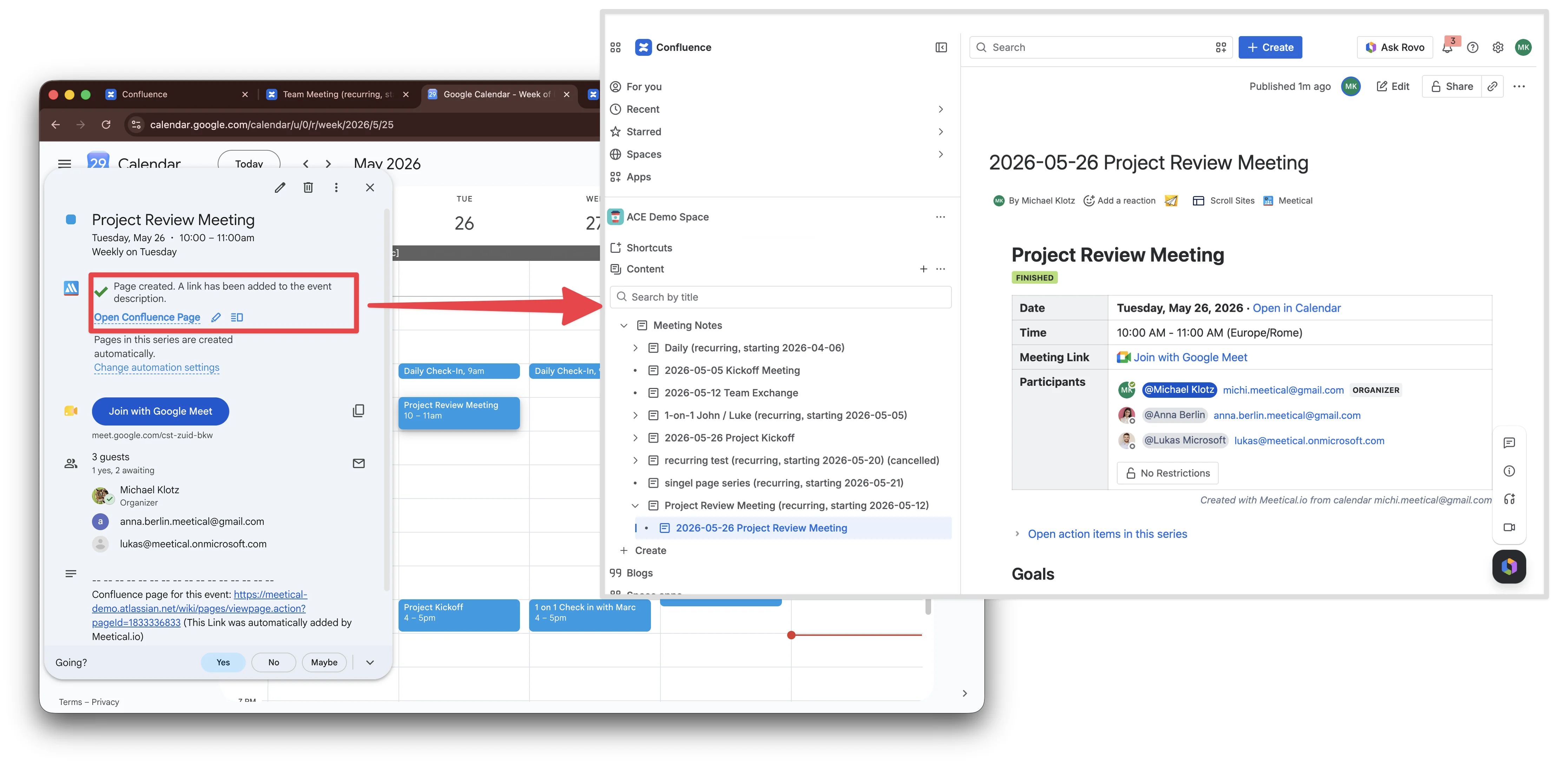The width and height of the screenshot is (1568, 765).
Task: Expand 2026-05-26 Project Kickoff node
Action: pos(635,437)
